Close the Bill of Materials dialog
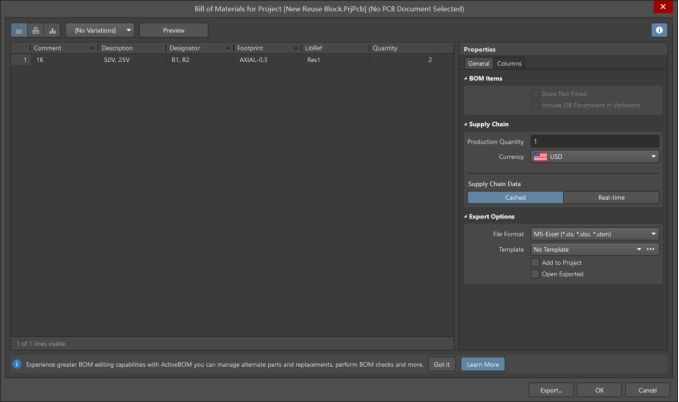This screenshot has height=402, width=679. point(660,7)
